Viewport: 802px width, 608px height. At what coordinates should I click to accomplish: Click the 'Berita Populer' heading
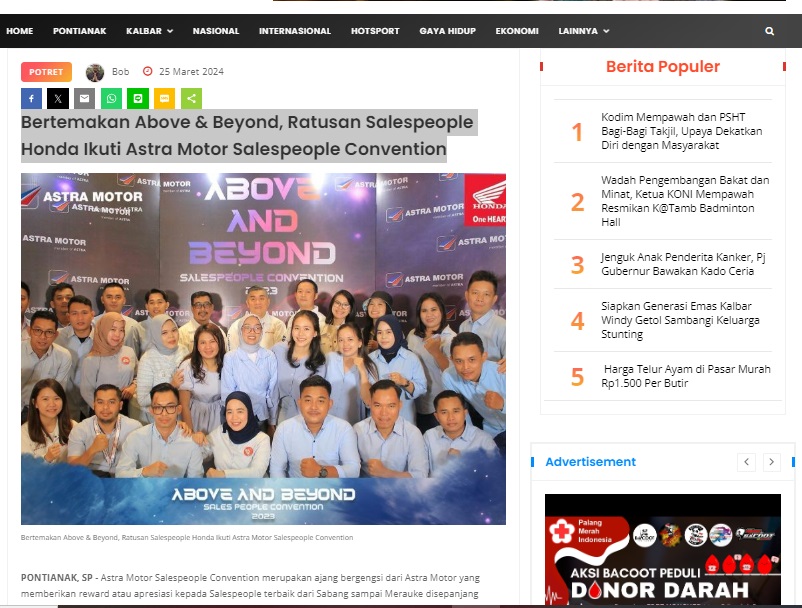point(663,67)
